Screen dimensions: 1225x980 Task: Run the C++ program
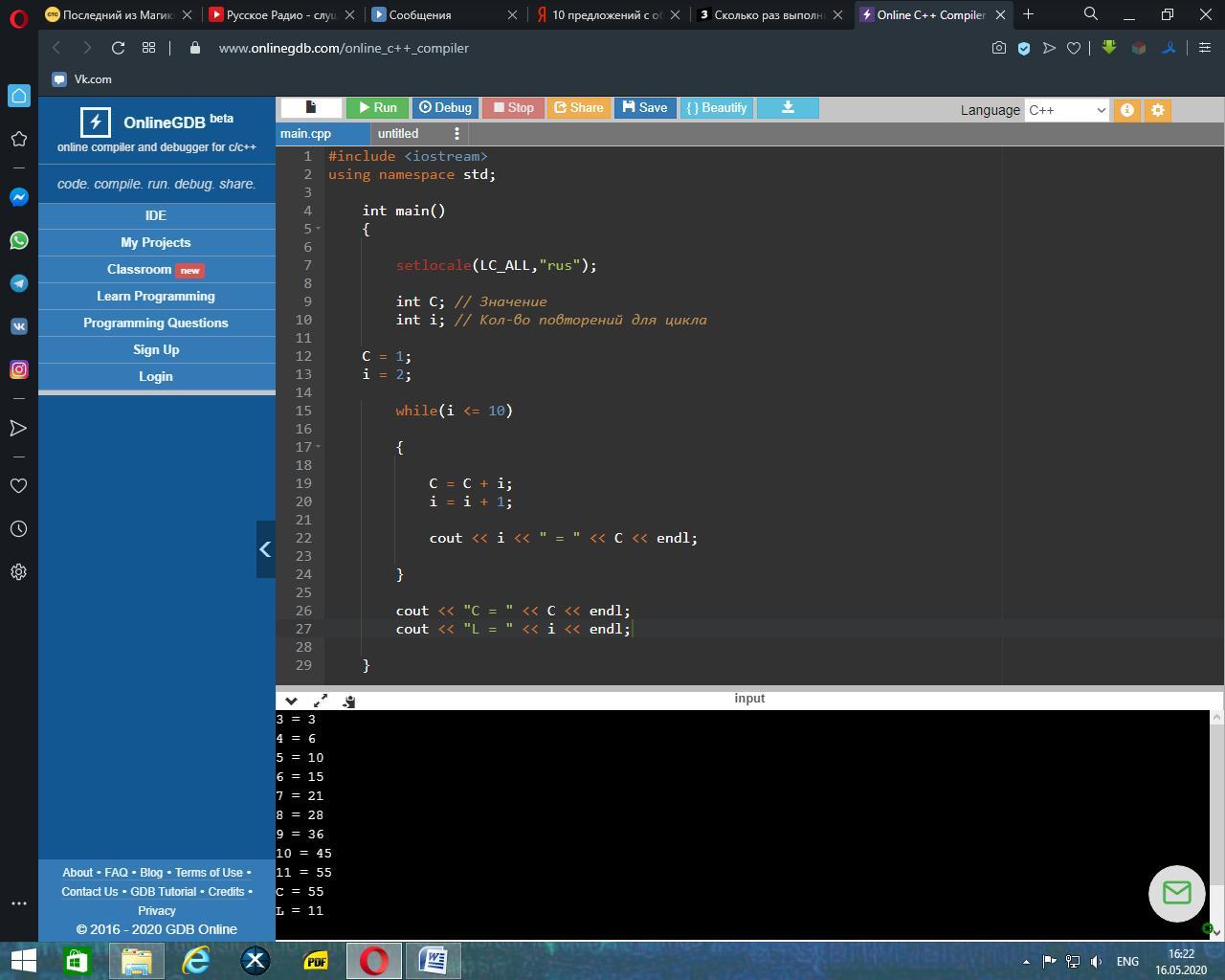coord(376,108)
